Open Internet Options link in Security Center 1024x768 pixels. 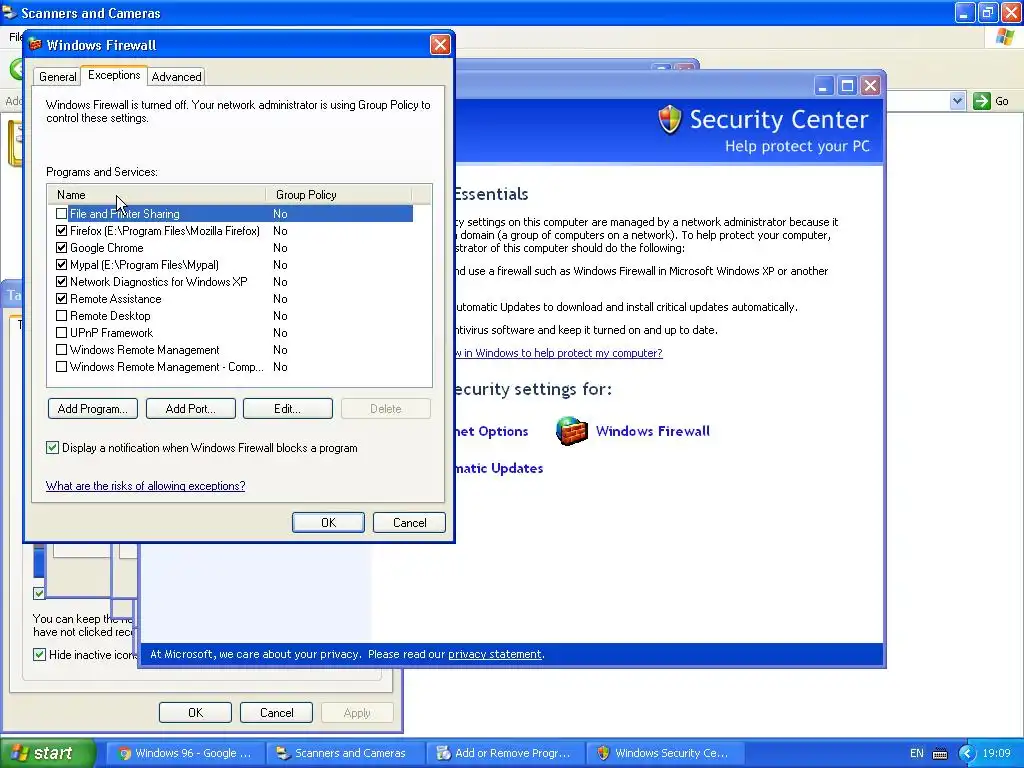tap(491, 431)
